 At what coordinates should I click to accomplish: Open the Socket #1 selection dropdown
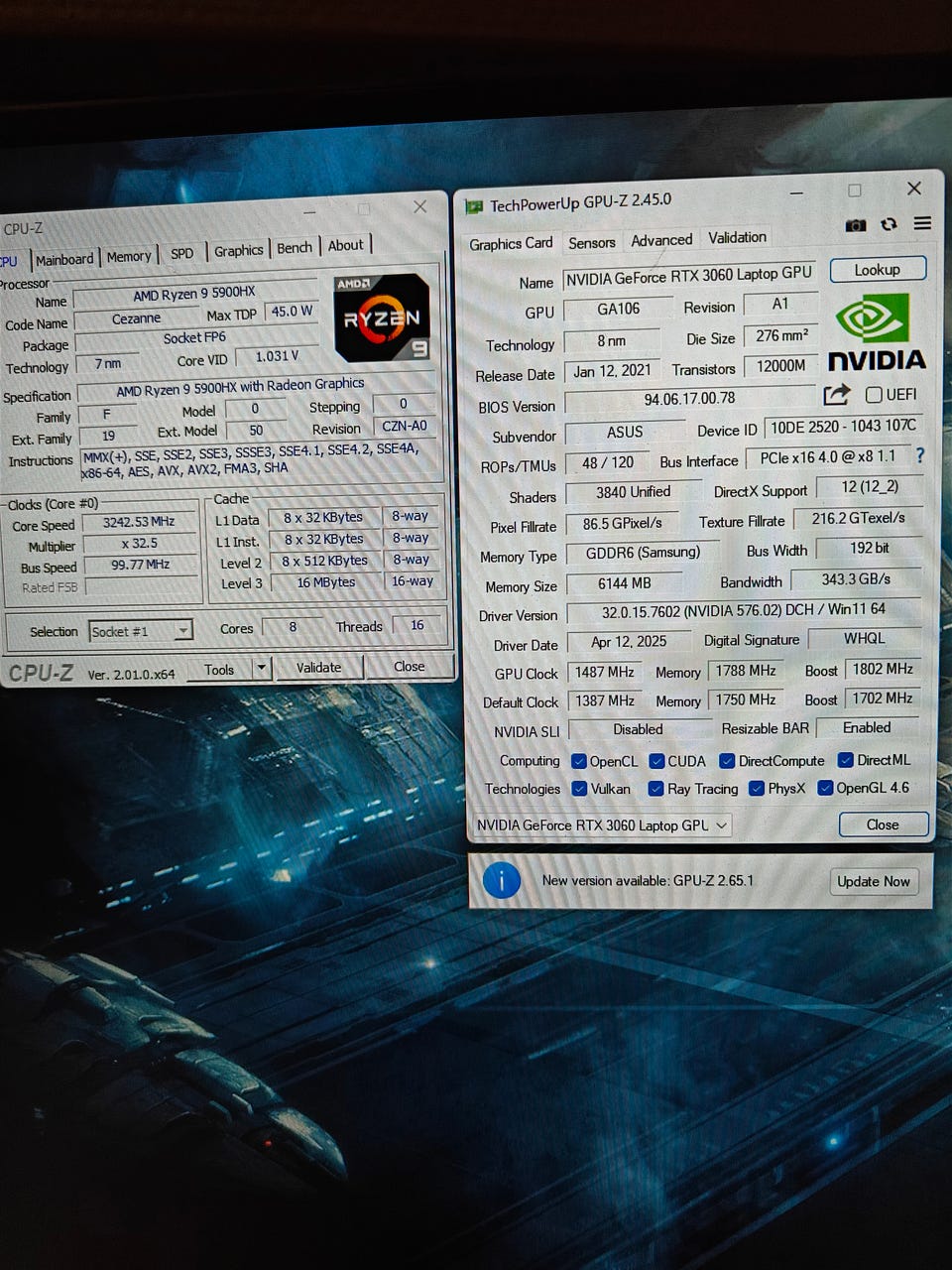click(x=140, y=631)
